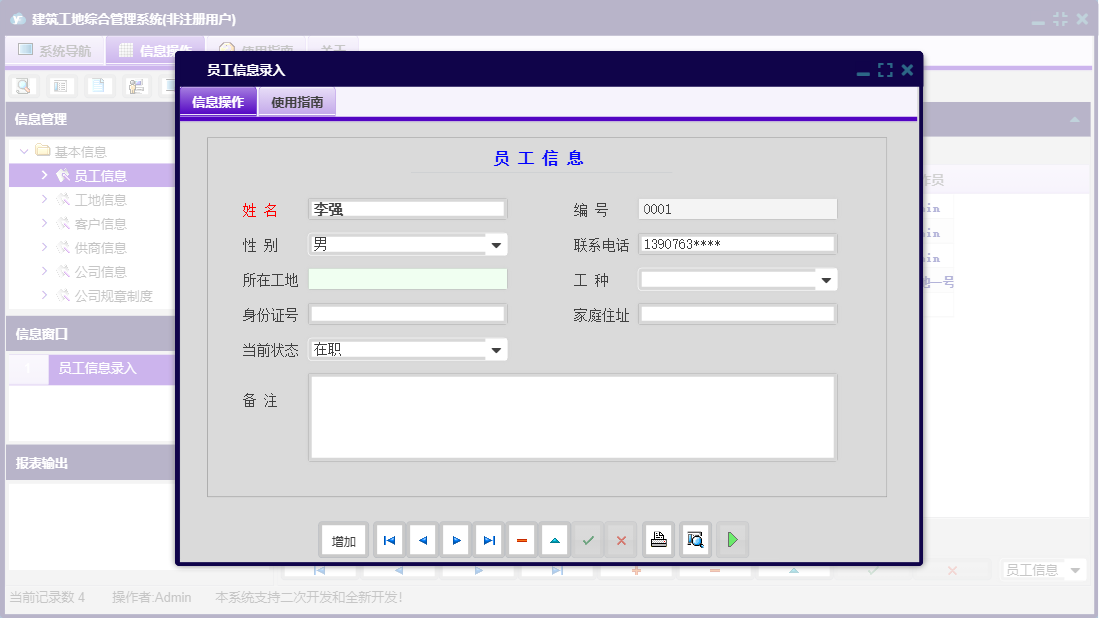Advance to the next record
This screenshot has width=1099, height=618.
coord(455,539)
